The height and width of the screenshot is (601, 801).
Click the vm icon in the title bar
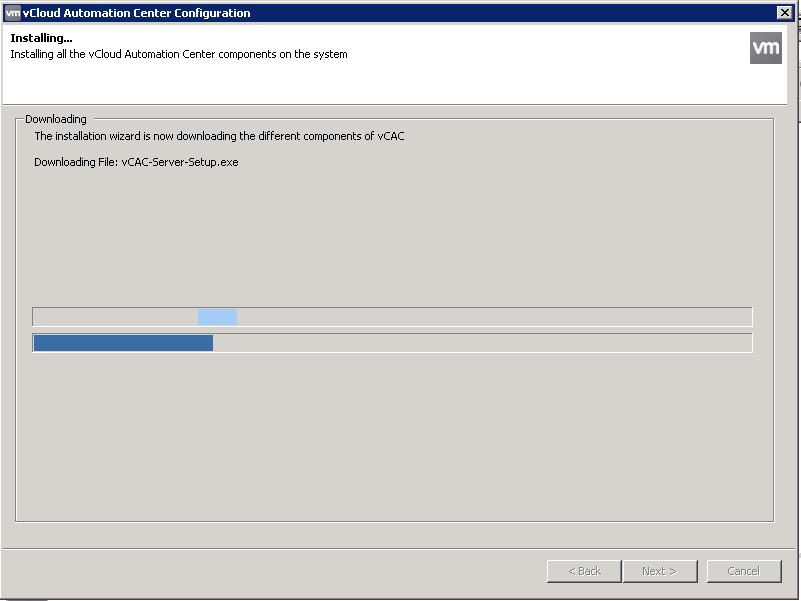click(13, 13)
